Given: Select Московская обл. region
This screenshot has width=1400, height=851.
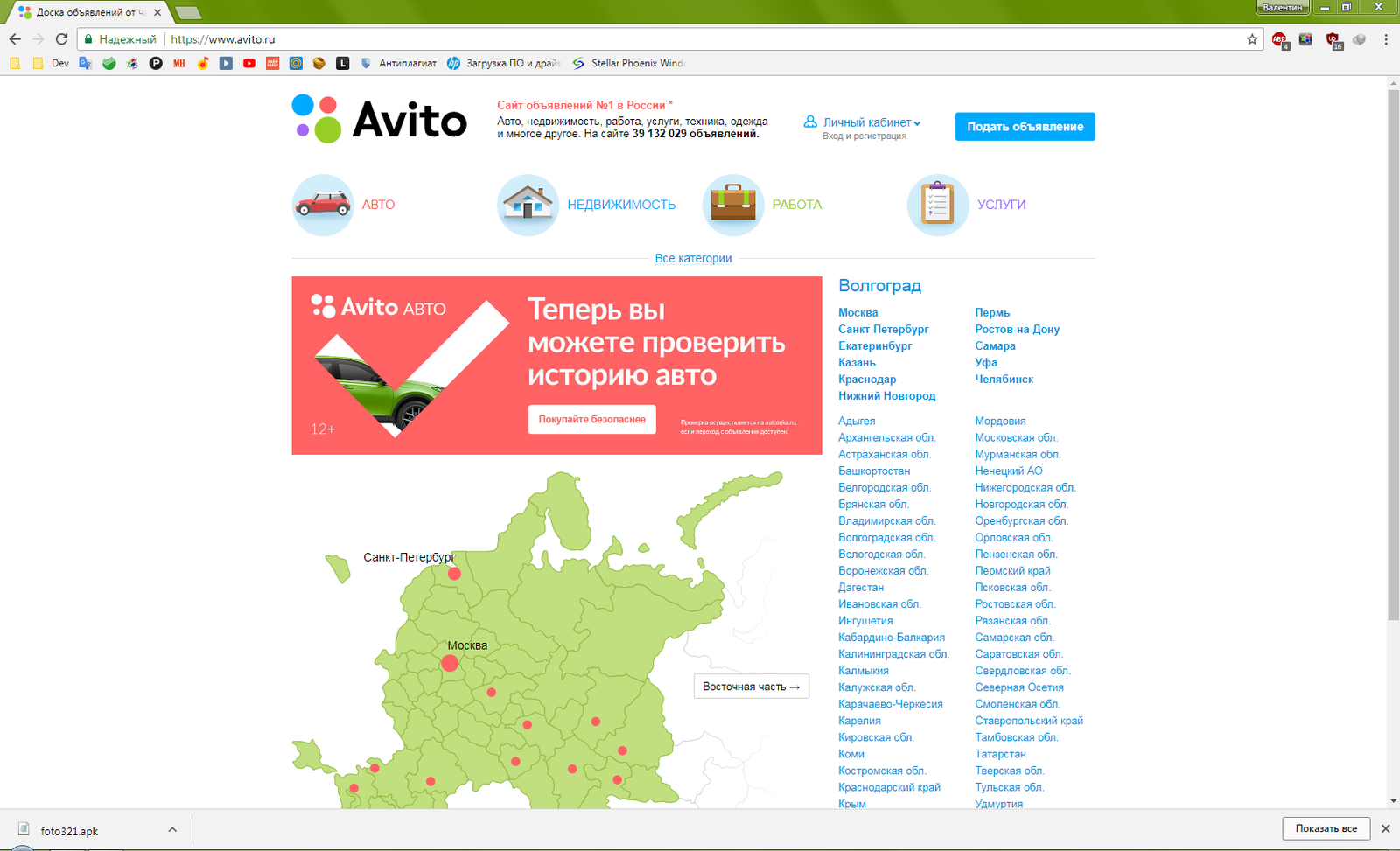Looking at the screenshot, I should coord(1016,437).
